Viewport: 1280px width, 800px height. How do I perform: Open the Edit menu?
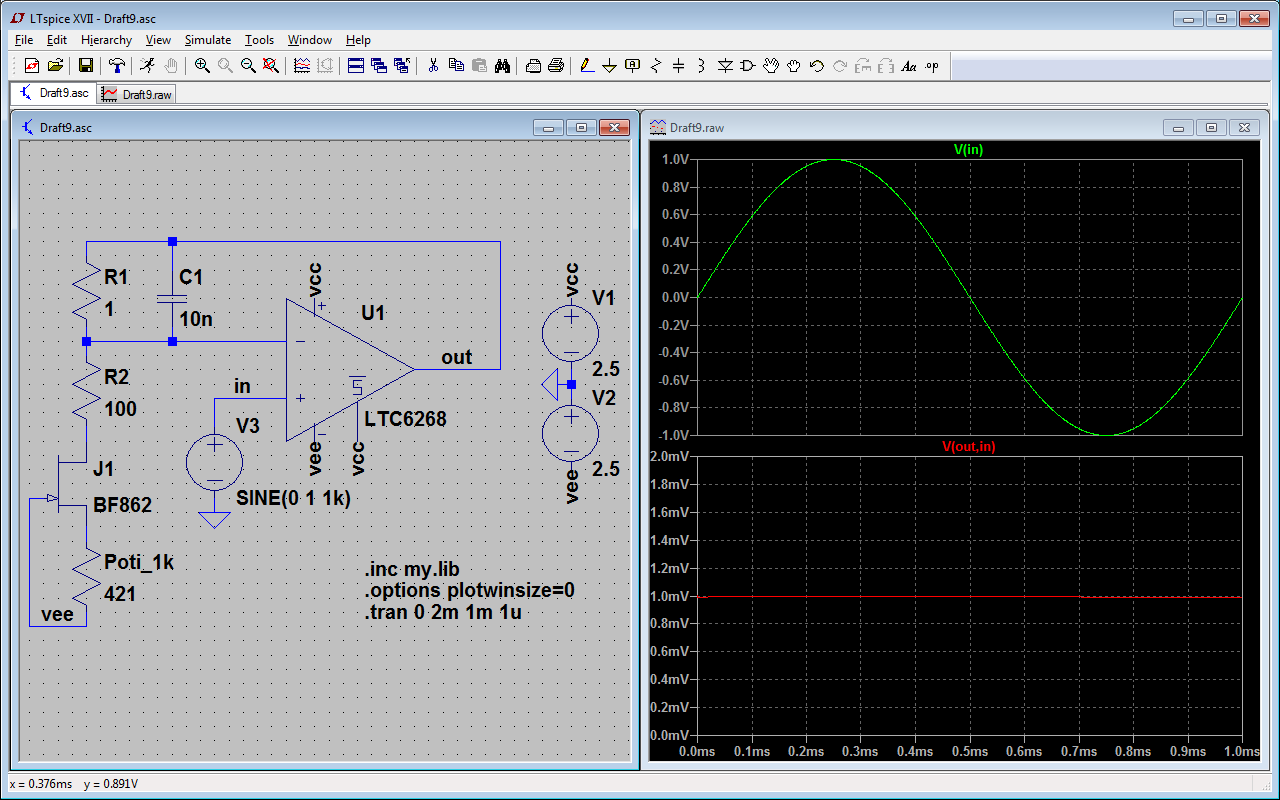click(x=57, y=40)
